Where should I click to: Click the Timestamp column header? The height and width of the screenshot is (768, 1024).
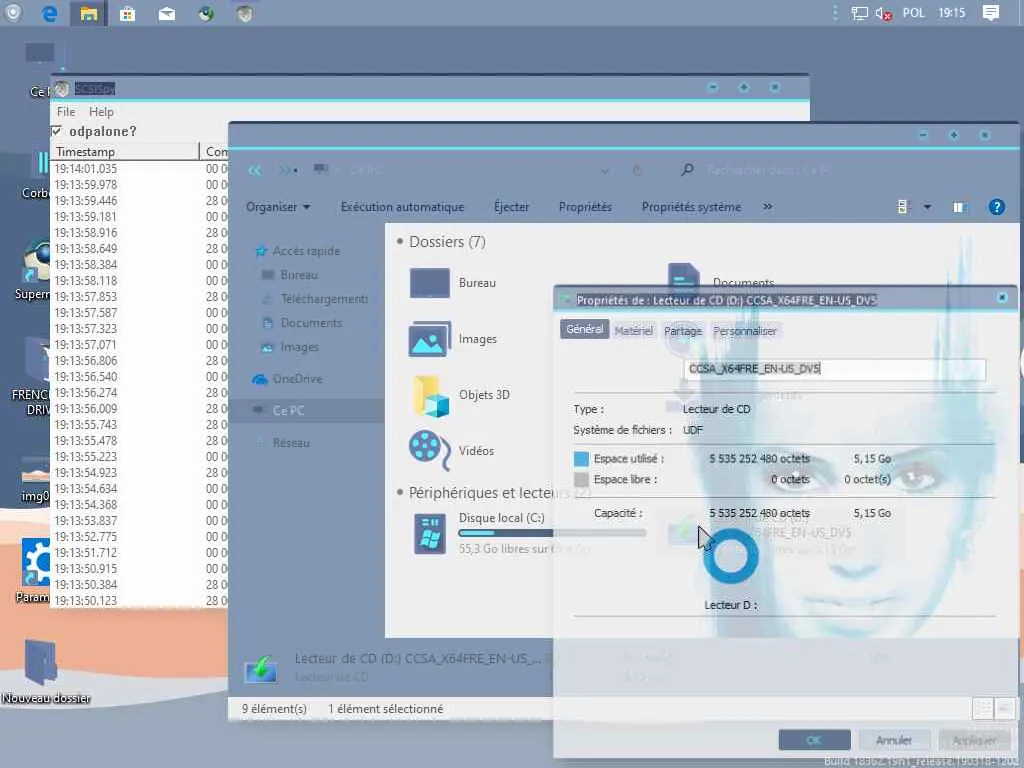[125, 152]
